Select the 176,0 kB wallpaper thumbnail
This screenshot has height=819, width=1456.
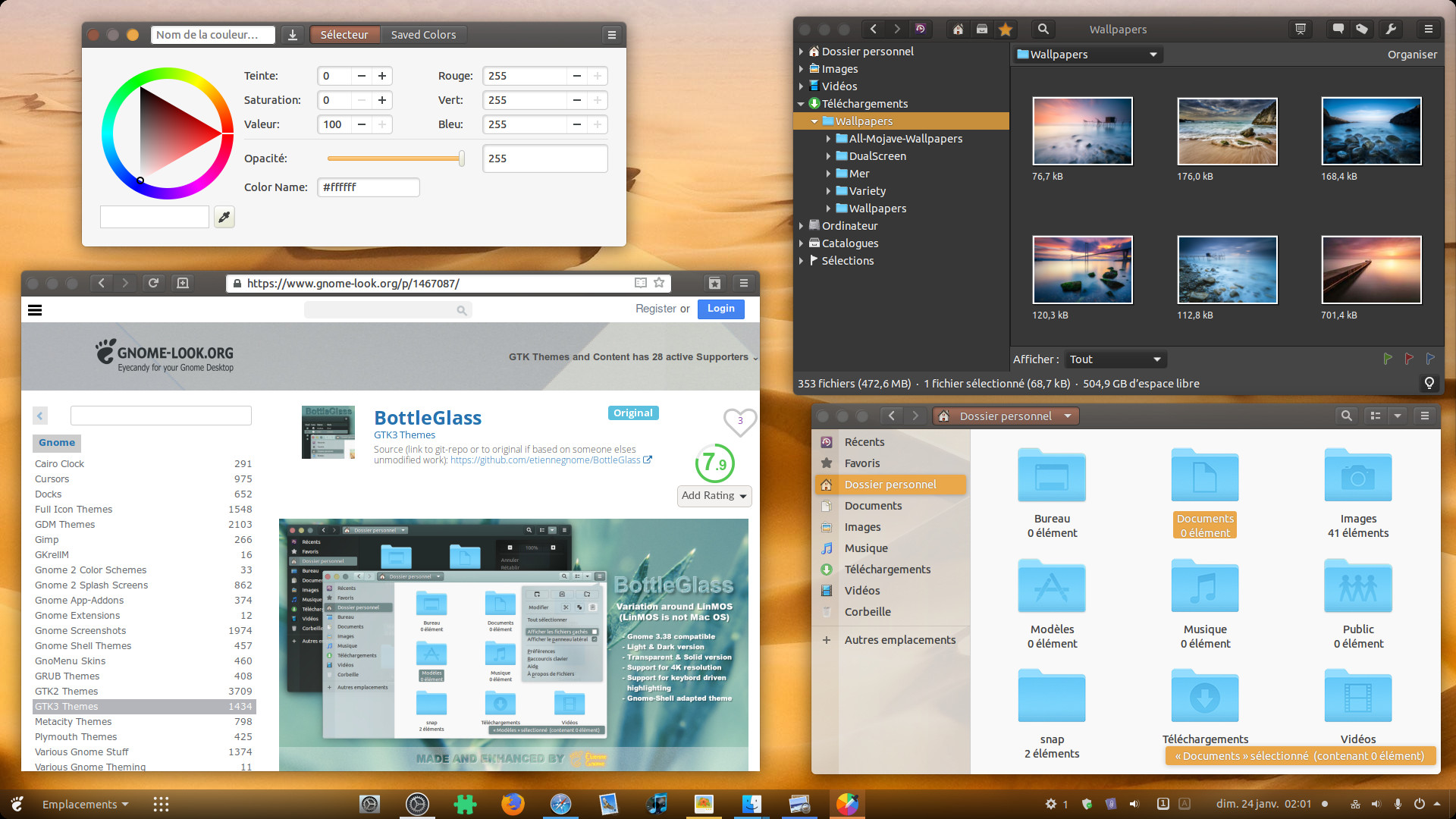(x=1227, y=131)
